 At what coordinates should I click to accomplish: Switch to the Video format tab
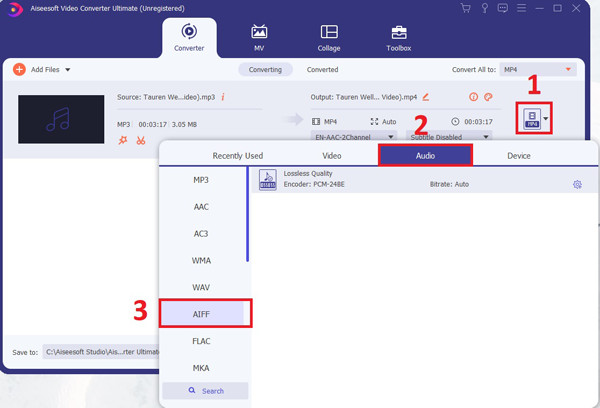tap(332, 156)
